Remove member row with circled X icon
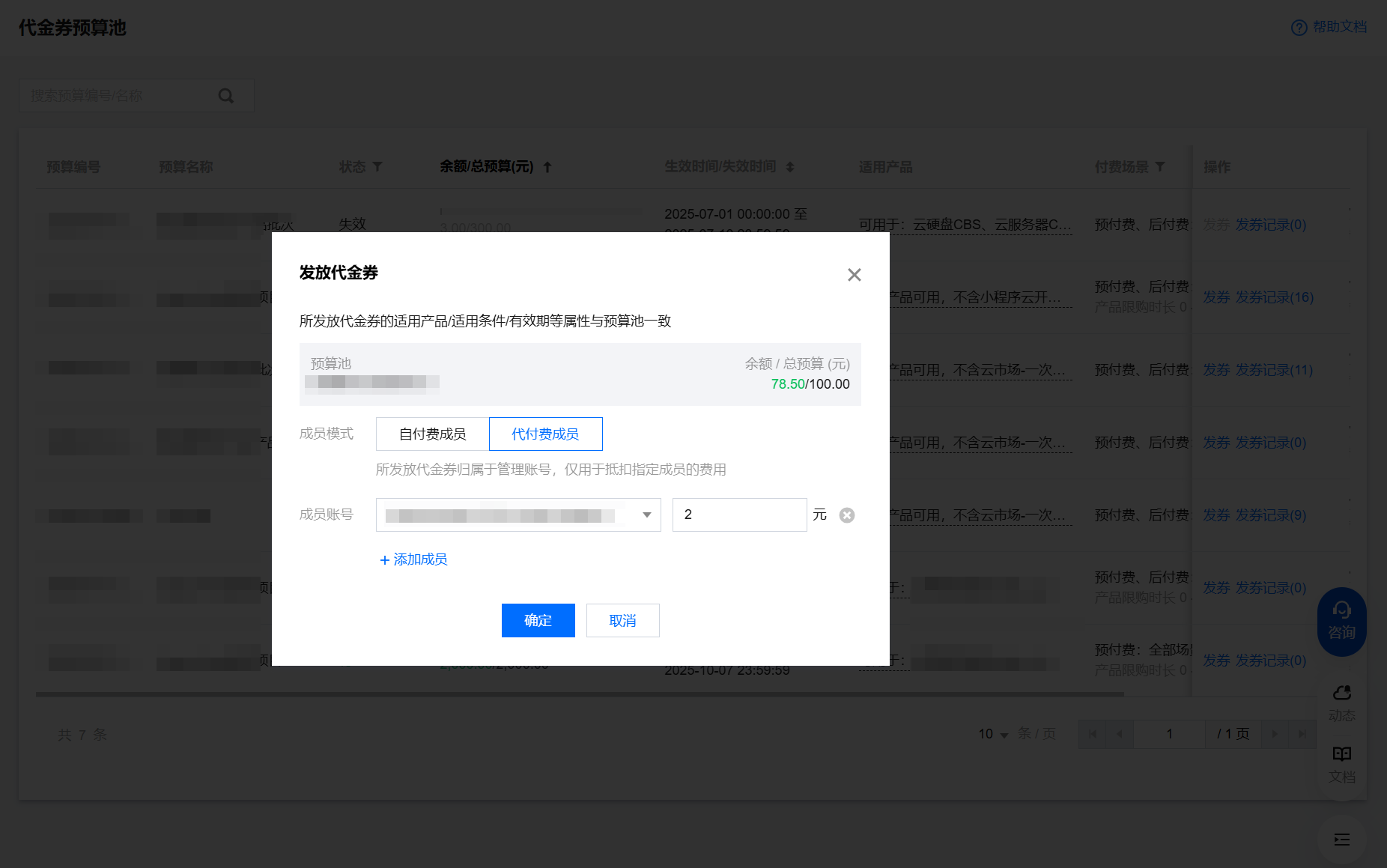1387x868 pixels. [846, 515]
